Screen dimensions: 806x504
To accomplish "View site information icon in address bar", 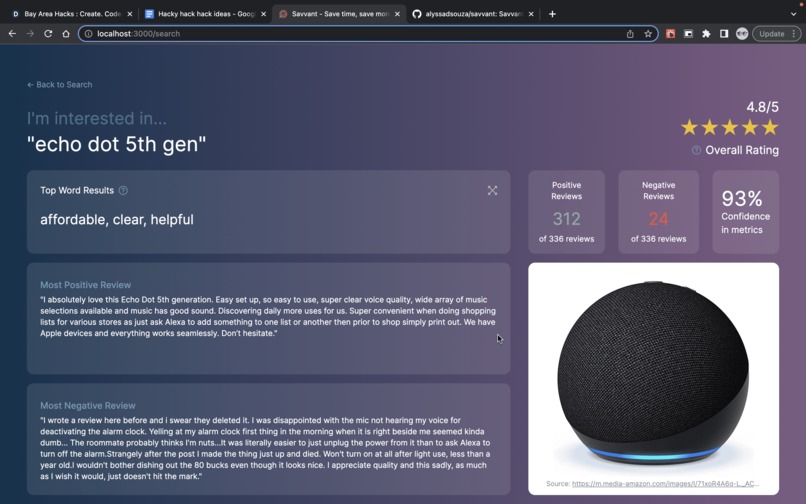I will pyautogui.click(x=88, y=33).
